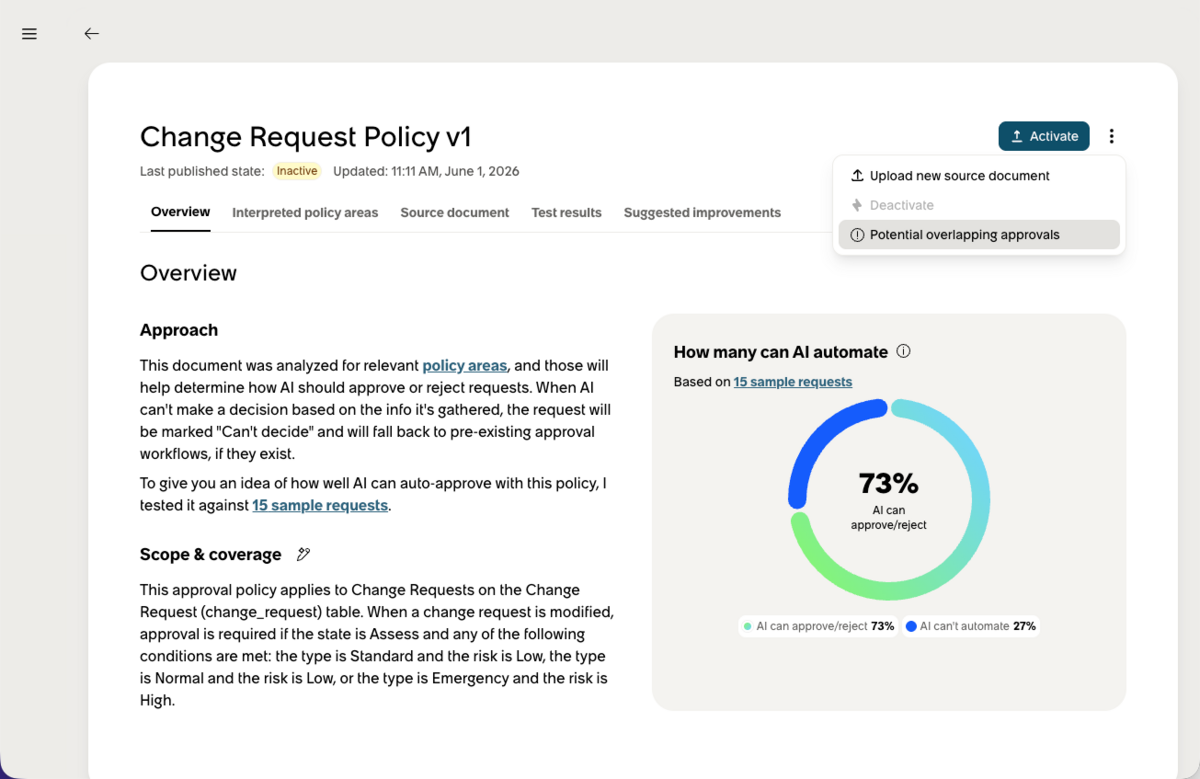Click the Approach heading
Image resolution: width=1200 pixels, height=779 pixels.
tap(179, 330)
